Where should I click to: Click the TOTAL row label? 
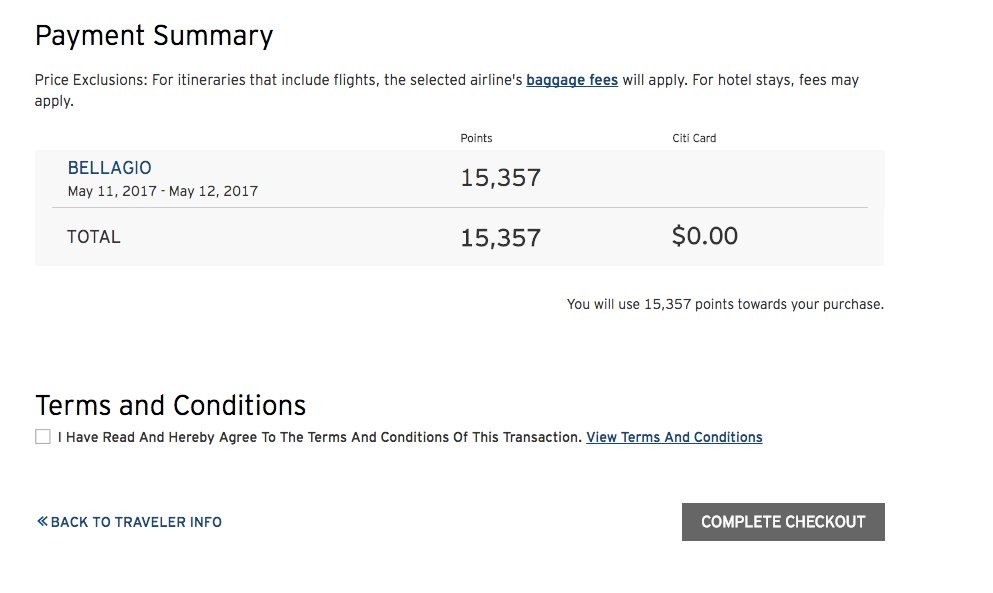(x=94, y=237)
